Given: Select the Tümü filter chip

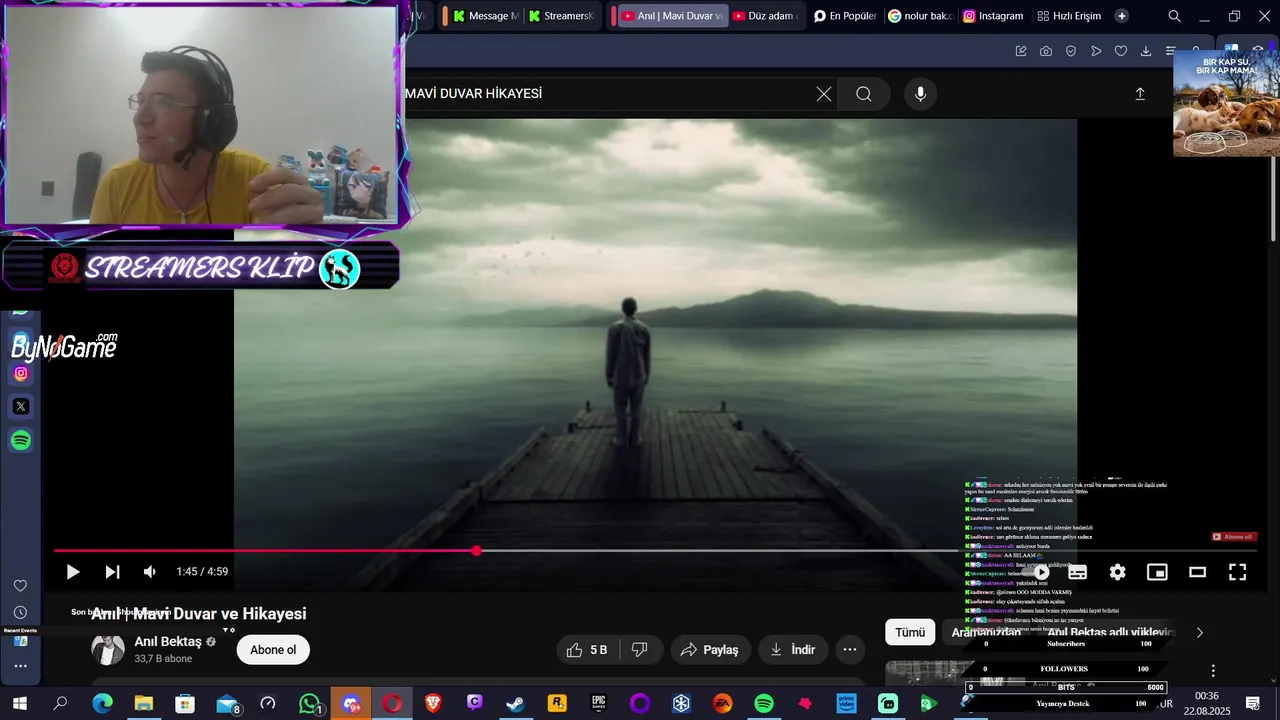Looking at the screenshot, I should click(x=910, y=632).
